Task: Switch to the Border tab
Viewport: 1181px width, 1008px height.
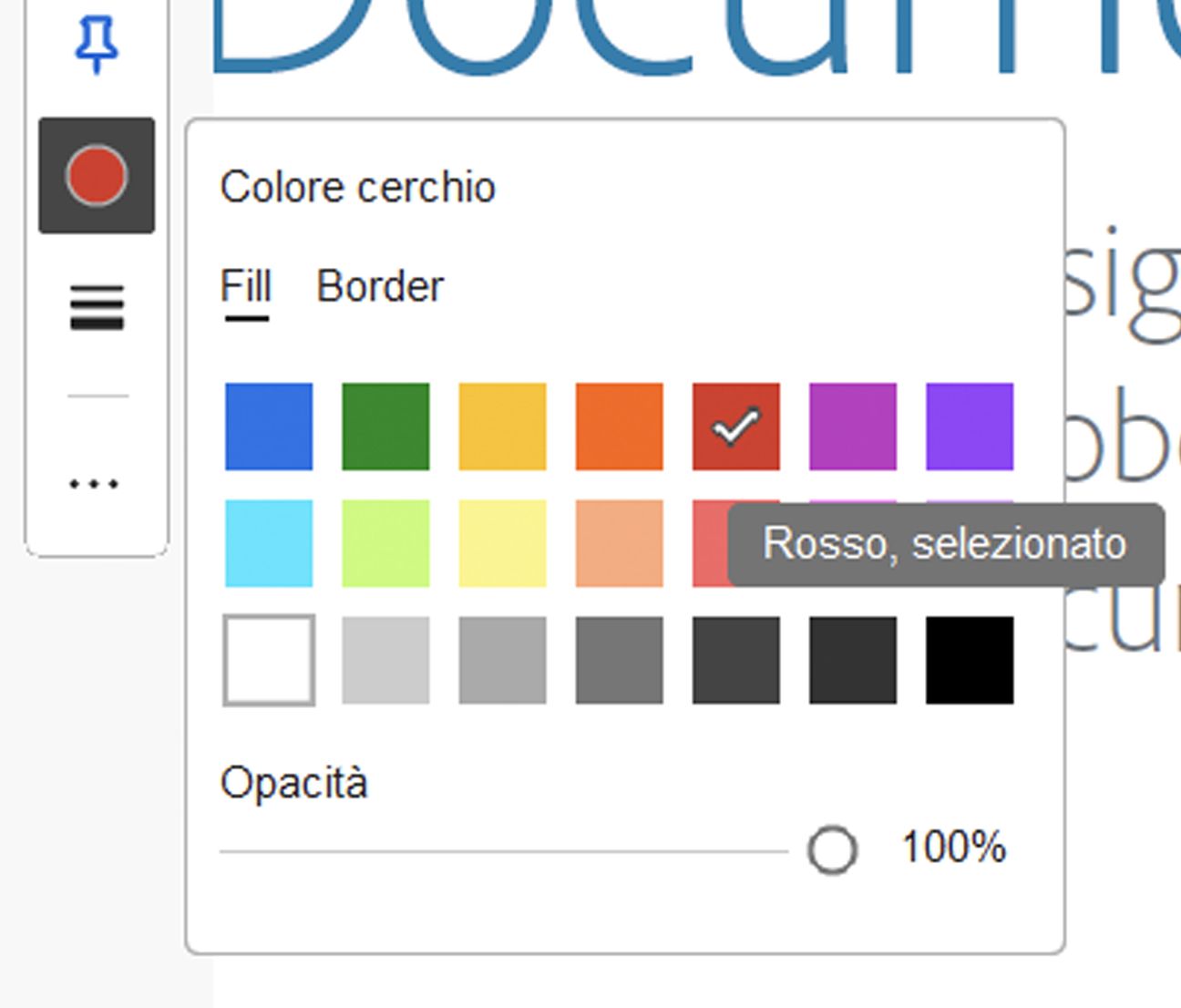Action: pos(379,285)
